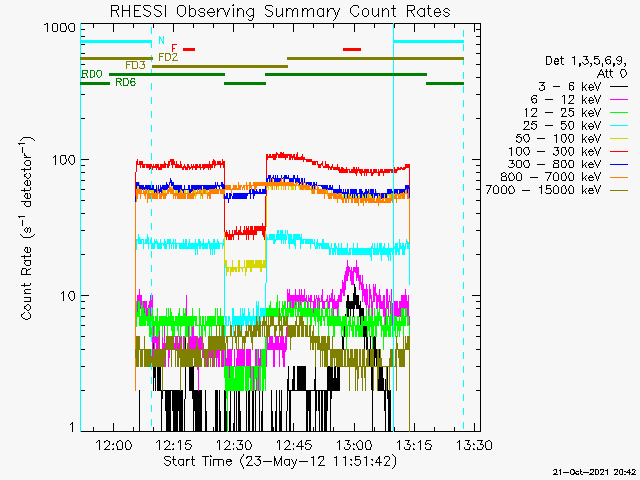Screen dimensions: 640x480
Task: Click the Det 1,3,5,6,9 detector label
Action: pyautogui.click(x=586, y=61)
